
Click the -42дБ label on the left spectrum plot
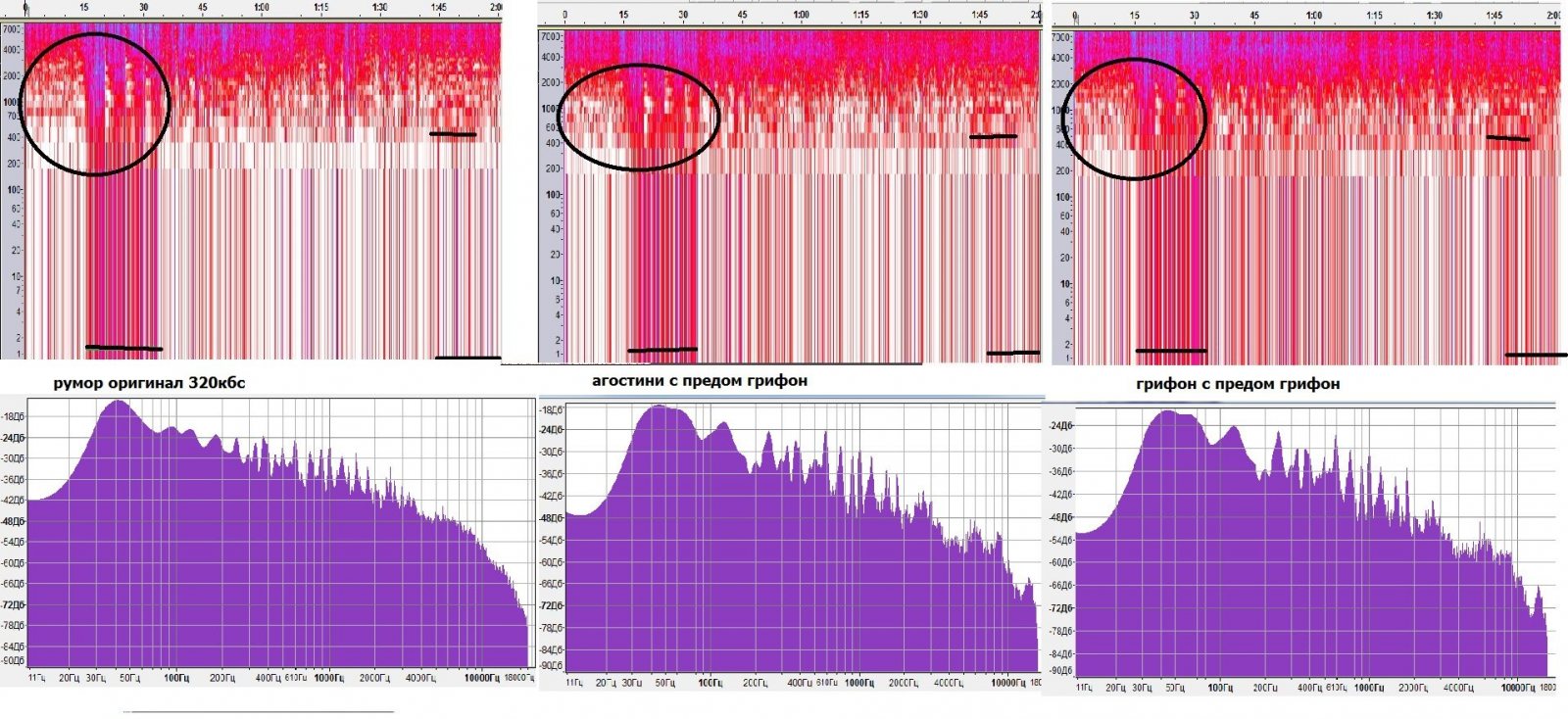coord(13,500)
